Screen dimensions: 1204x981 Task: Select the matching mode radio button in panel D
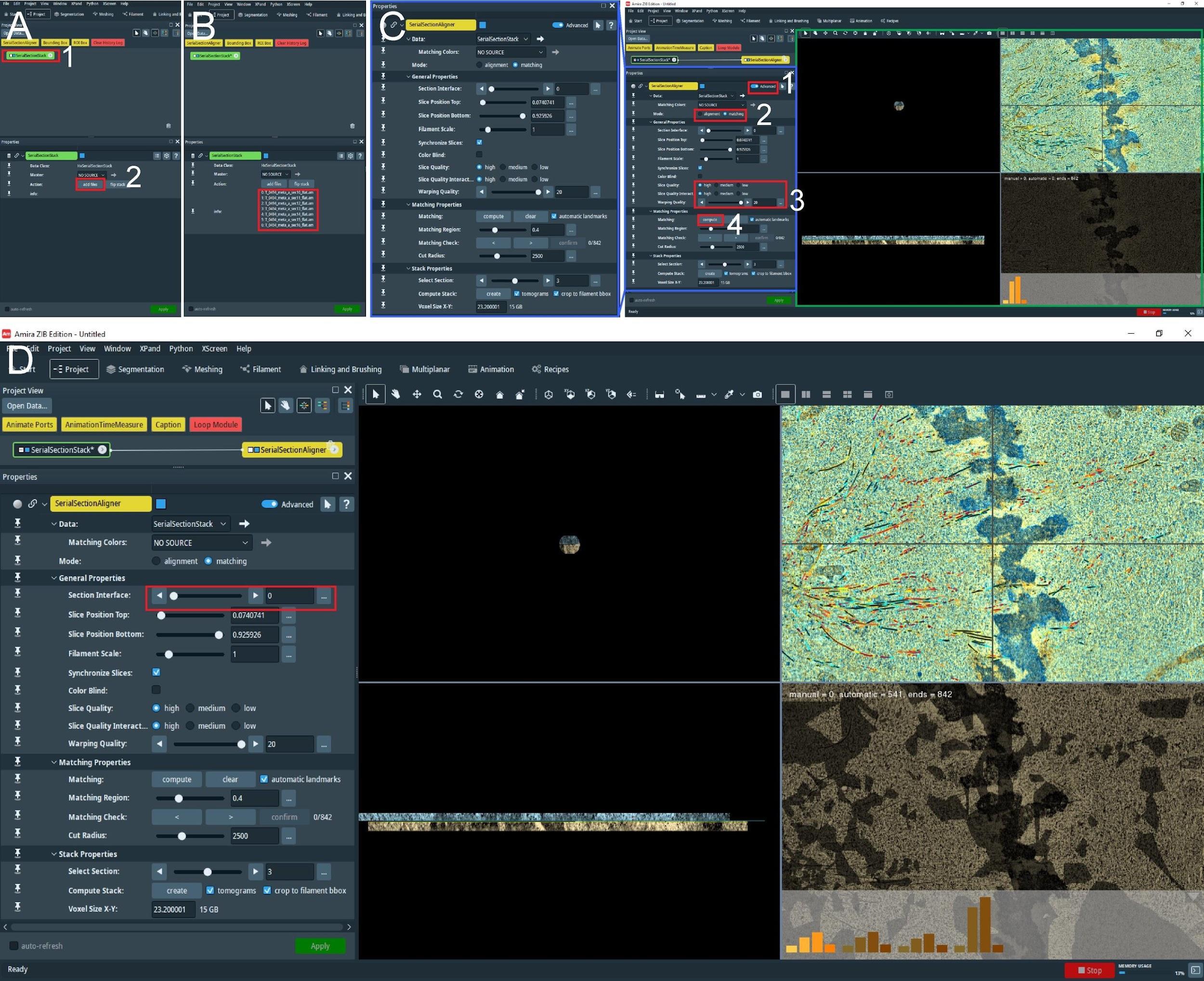[x=209, y=561]
